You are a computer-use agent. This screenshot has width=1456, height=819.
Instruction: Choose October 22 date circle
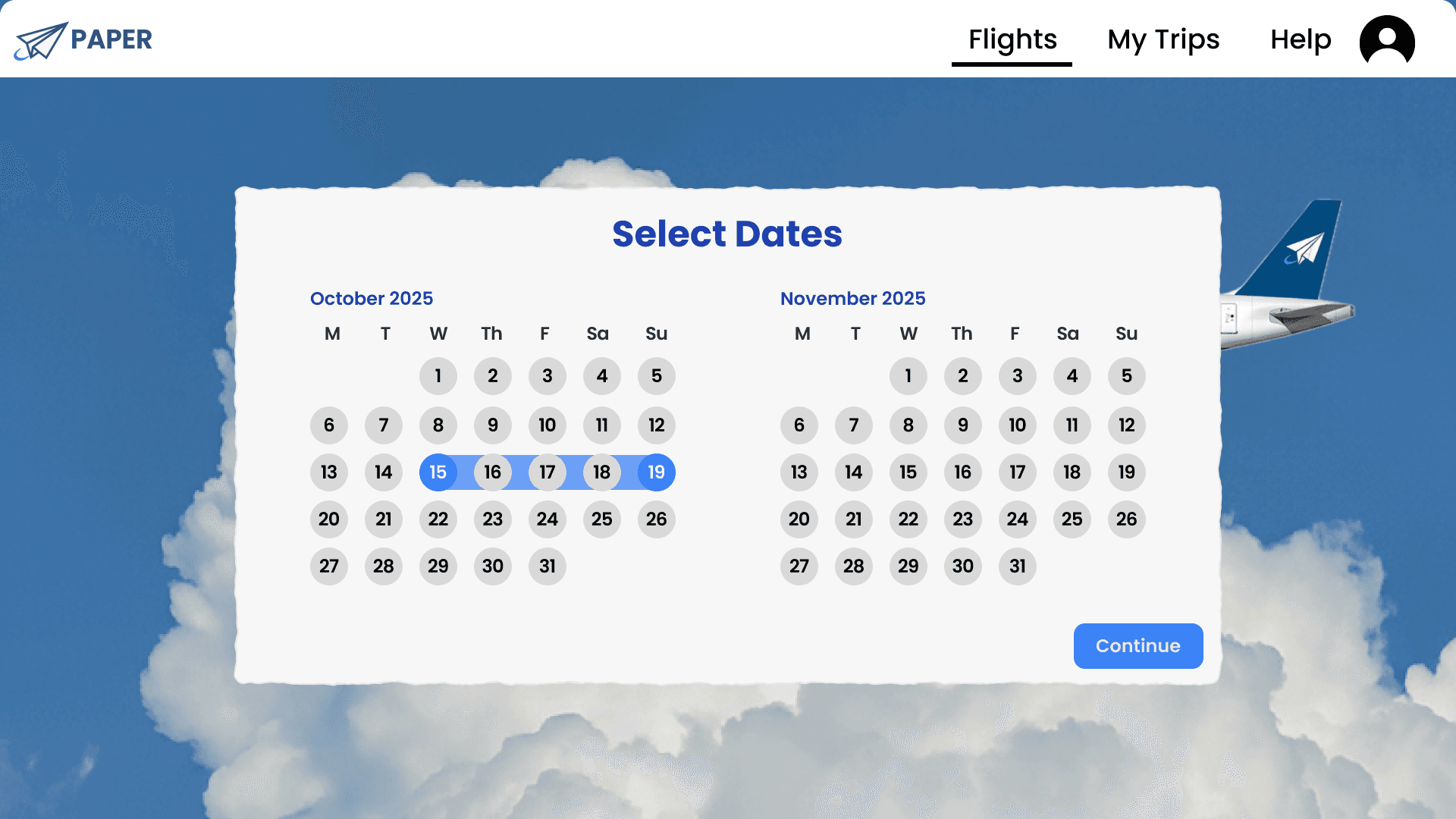coord(438,519)
